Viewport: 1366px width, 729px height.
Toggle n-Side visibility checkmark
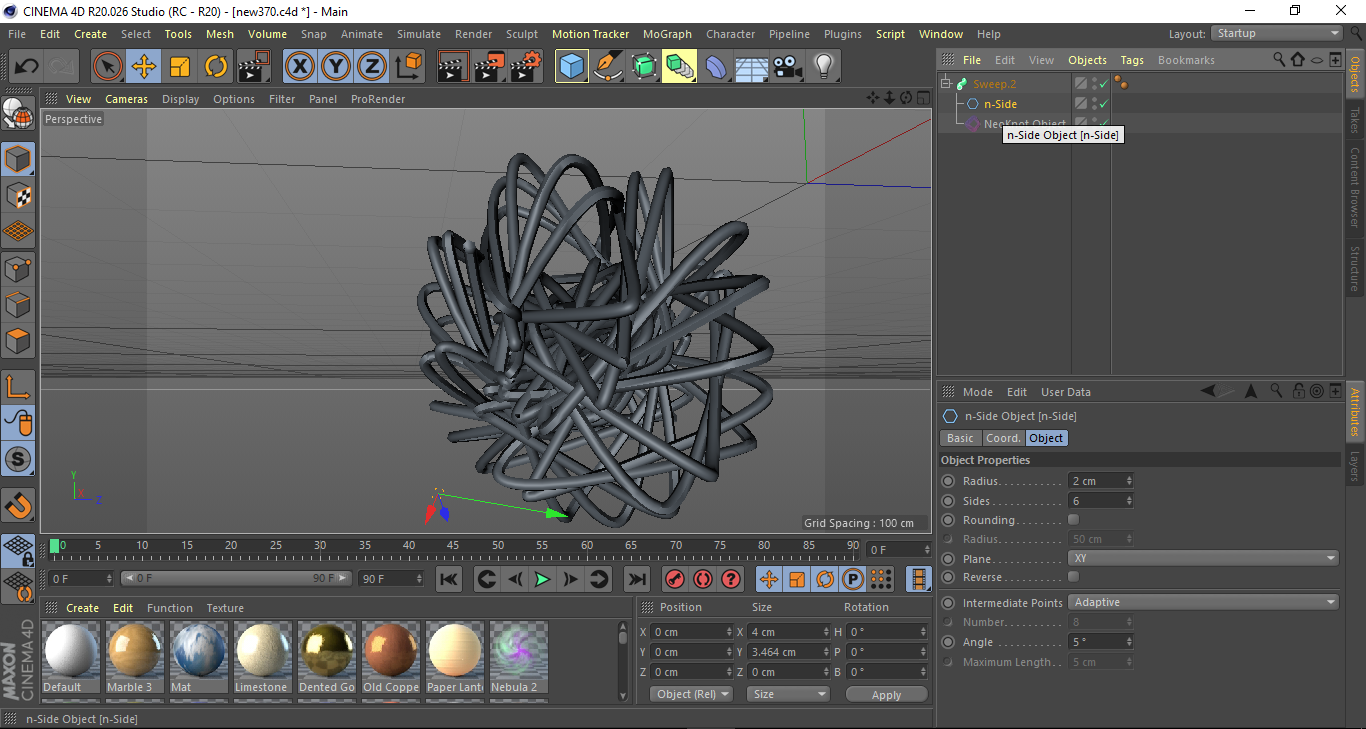tap(1103, 104)
